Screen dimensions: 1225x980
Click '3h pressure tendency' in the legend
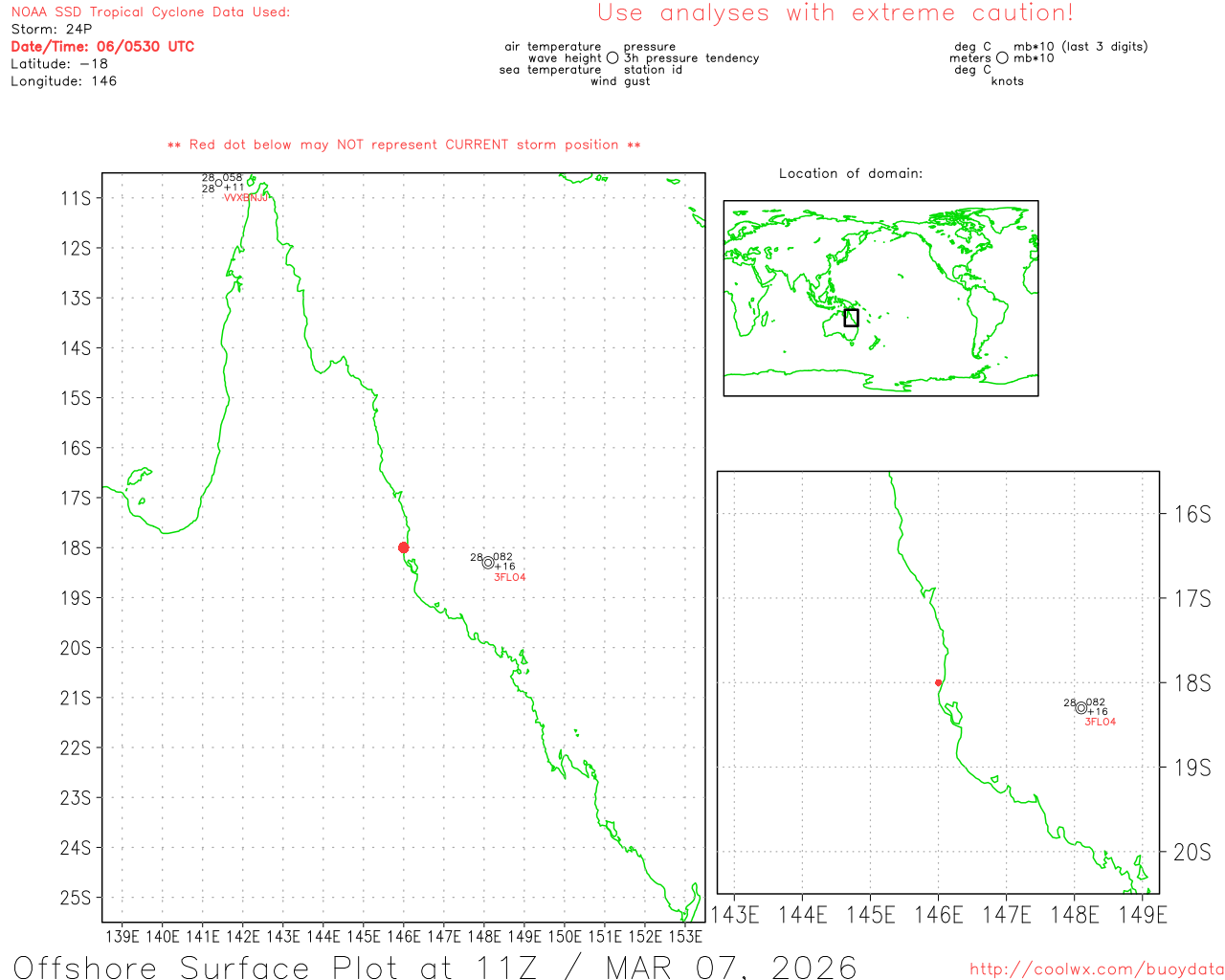(691, 58)
